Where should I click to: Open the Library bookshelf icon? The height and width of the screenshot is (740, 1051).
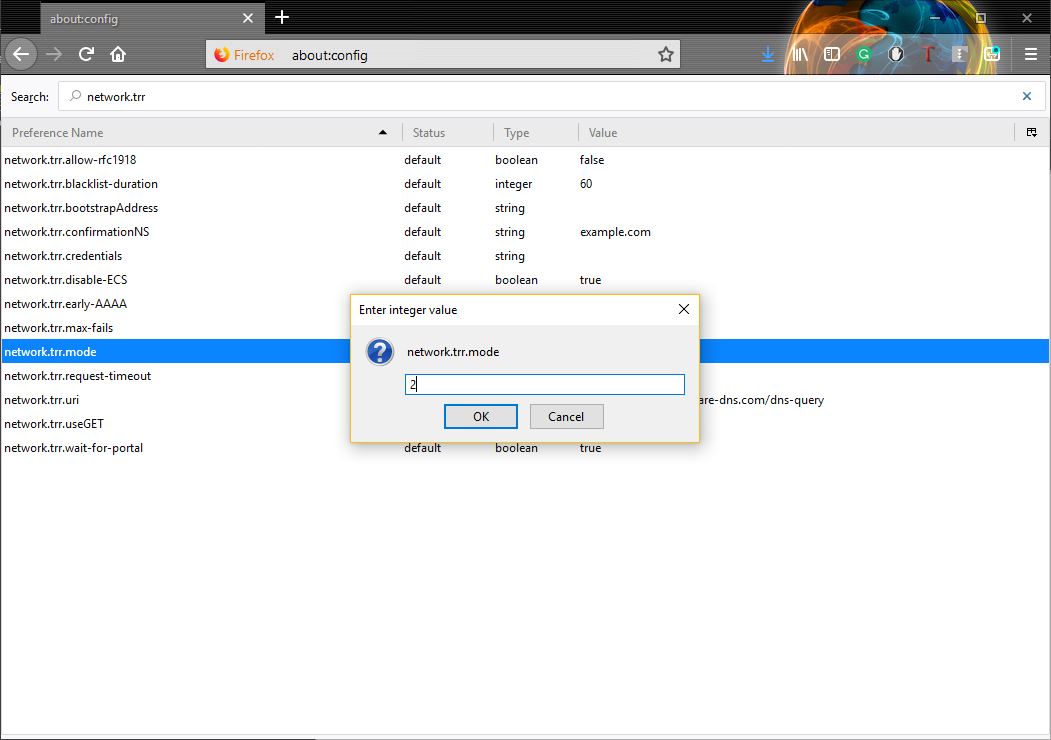799,55
